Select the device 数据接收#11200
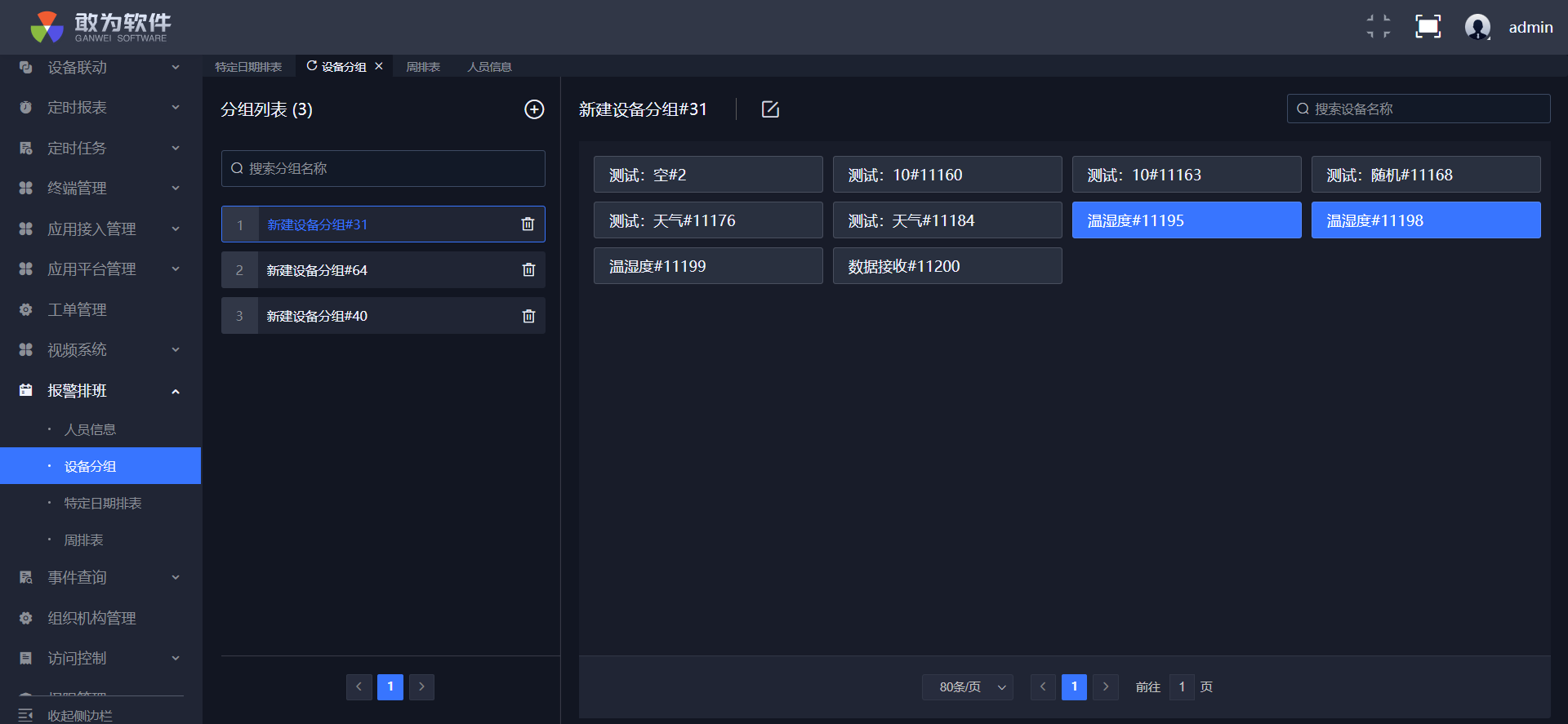This screenshot has width=1568, height=724. tap(947, 266)
